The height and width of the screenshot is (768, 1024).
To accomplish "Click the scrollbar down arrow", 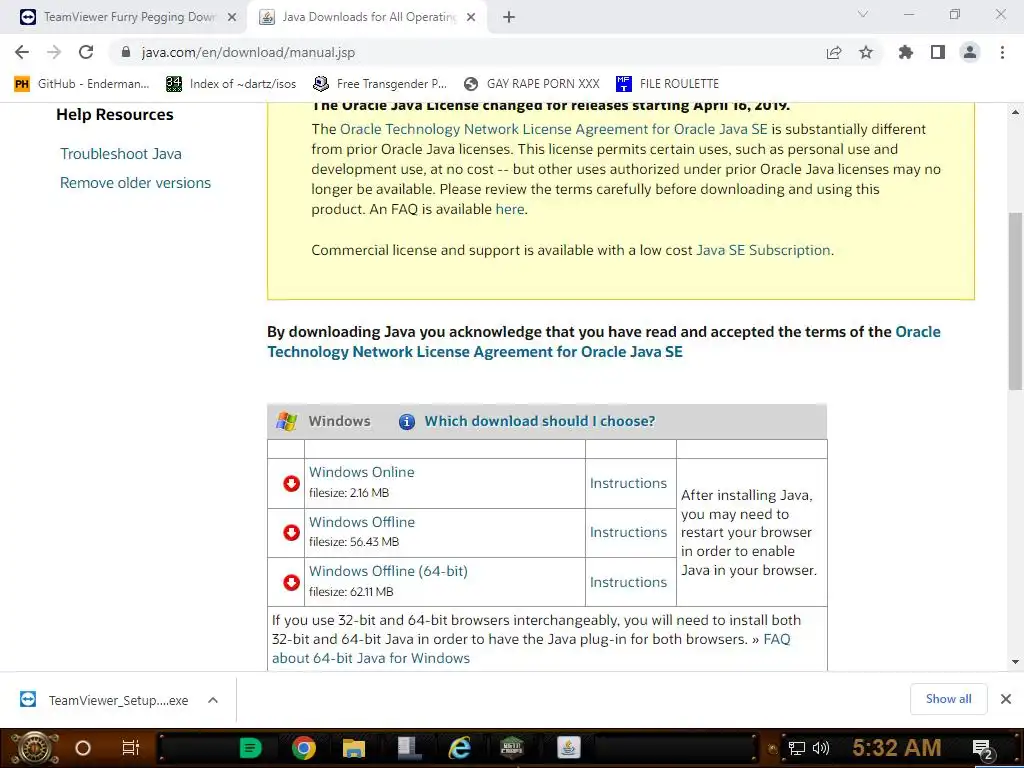I will [x=1016, y=662].
